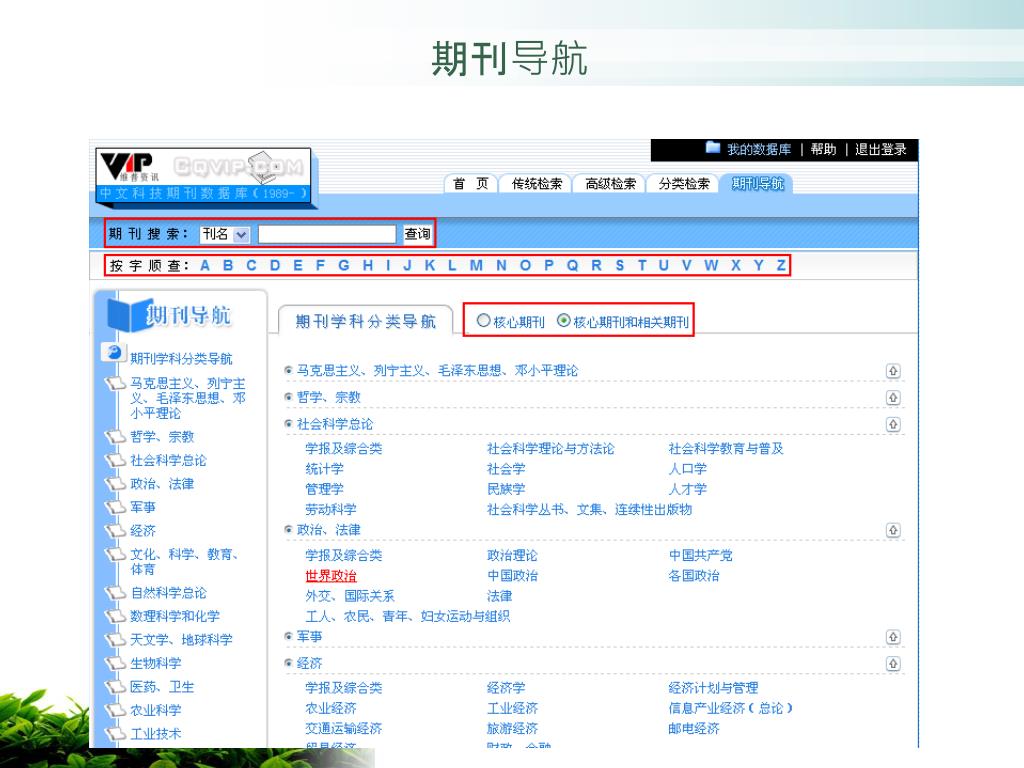Image resolution: width=1024 pixels, height=768 pixels.
Task: Open the 我的数据库 folder icon
Action: 712,148
